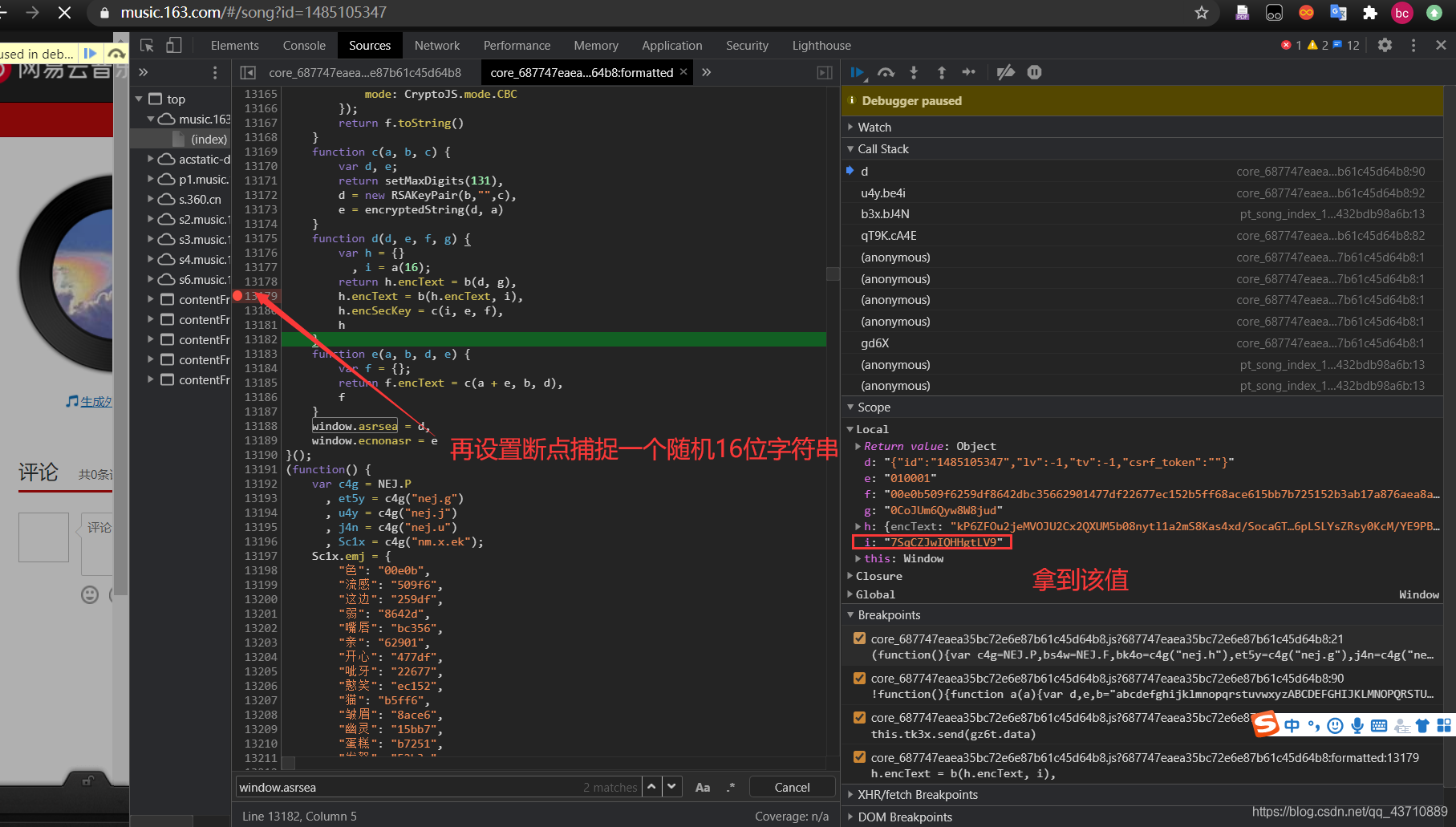Screen dimensions: 1456x827
Task: Select the (index) file in navigator
Action: (x=209, y=139)
